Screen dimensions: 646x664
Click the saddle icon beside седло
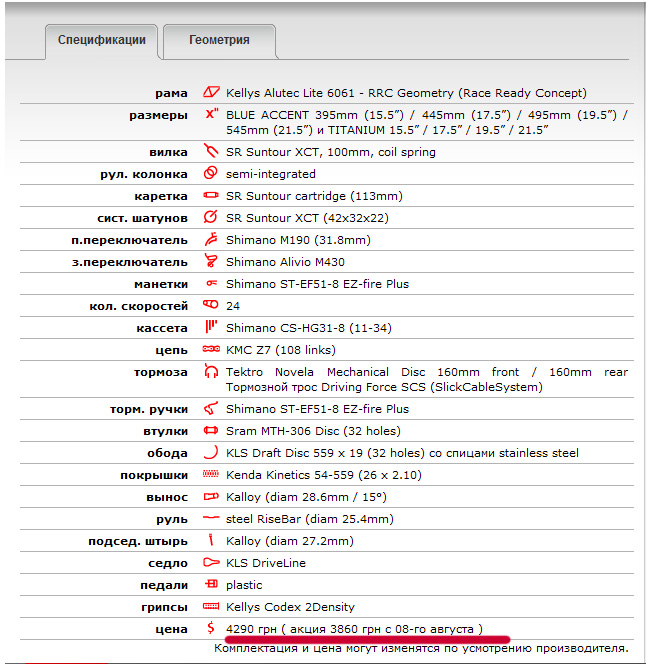click(210, 563)
